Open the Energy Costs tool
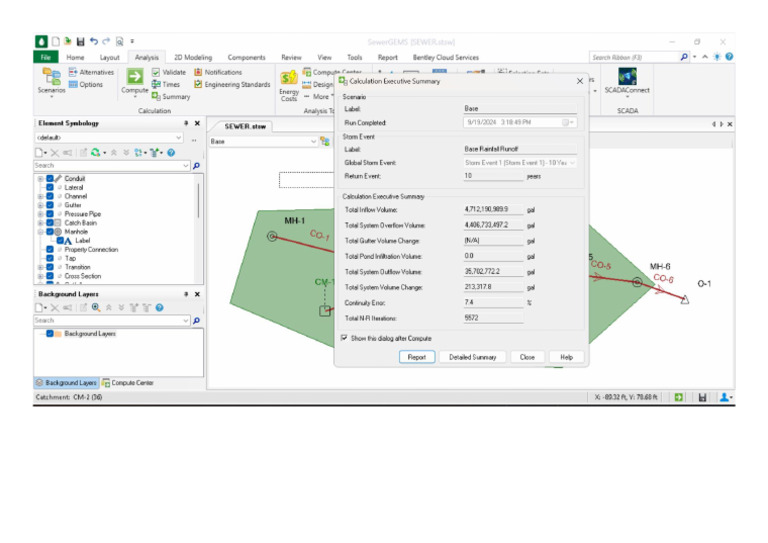This screenshot has height=543, width=768. (x=289, y=86)
